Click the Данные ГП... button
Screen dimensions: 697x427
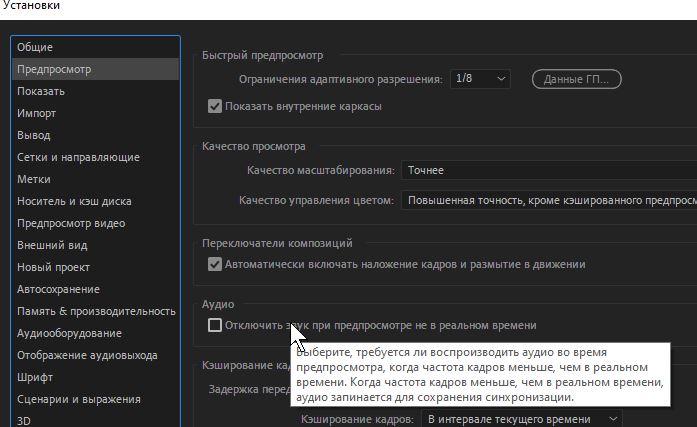tap(576, 79)
